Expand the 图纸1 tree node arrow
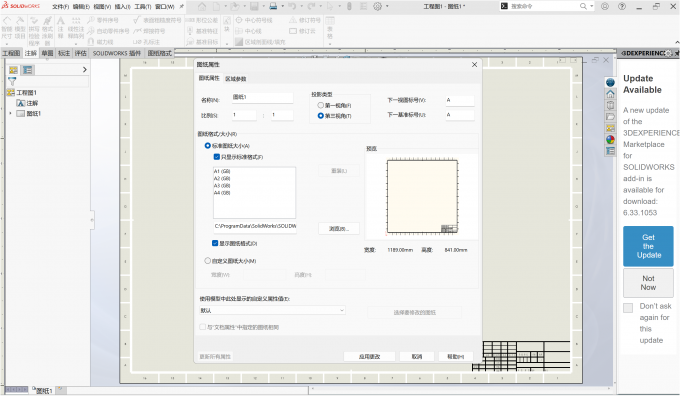This screenshot has width=680, height=396. [10, 113]
